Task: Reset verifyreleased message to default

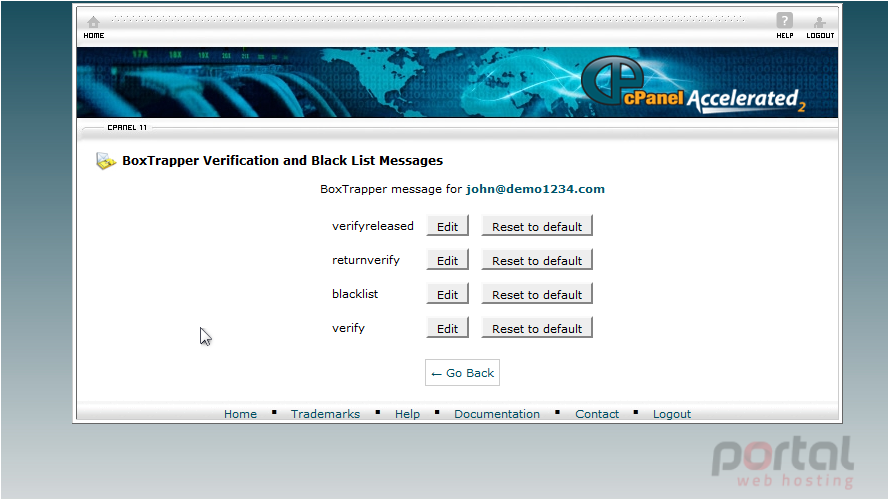Action: [x=537, y=226]
